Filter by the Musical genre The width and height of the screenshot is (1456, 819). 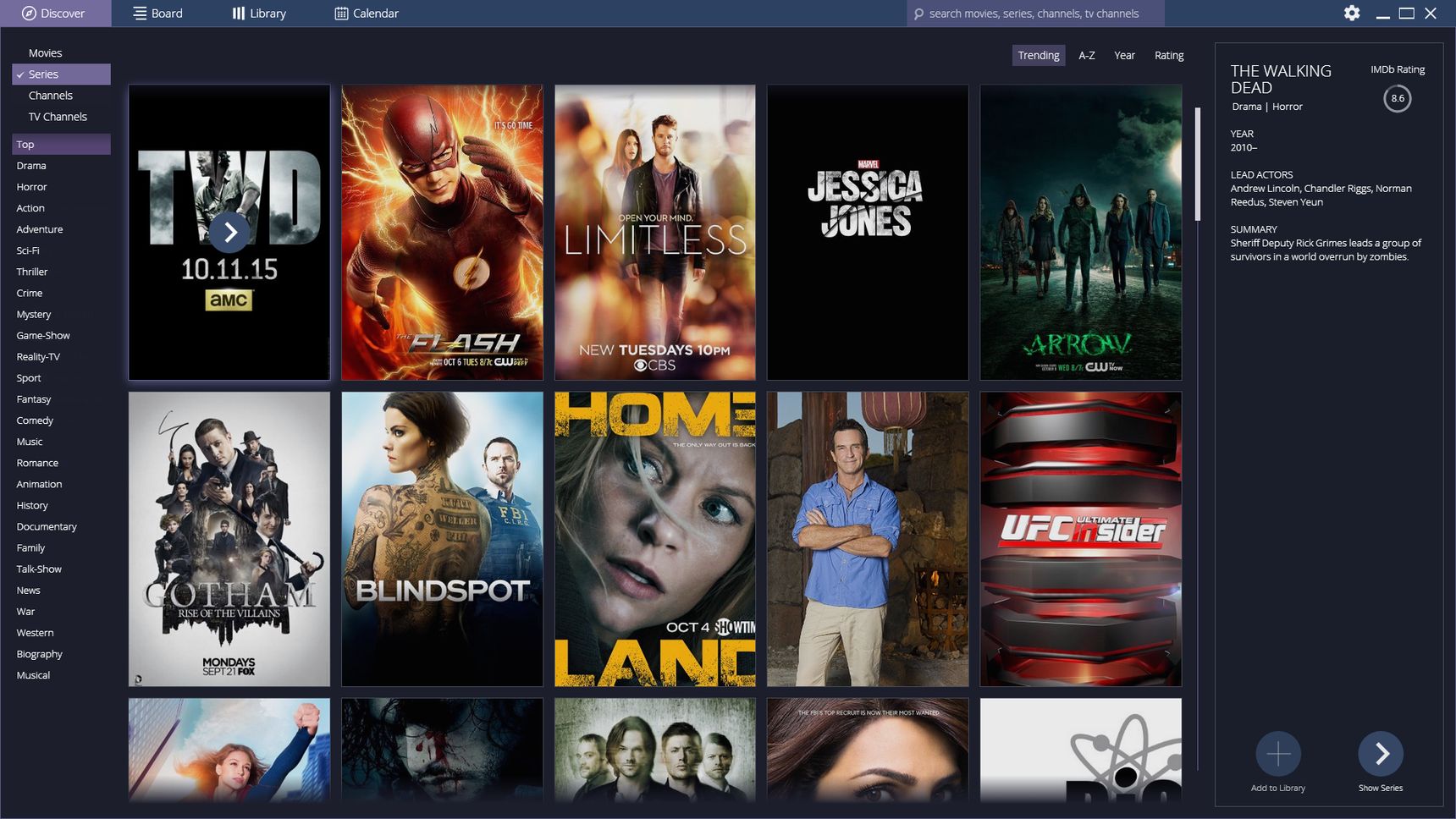[x=33, y=675]
